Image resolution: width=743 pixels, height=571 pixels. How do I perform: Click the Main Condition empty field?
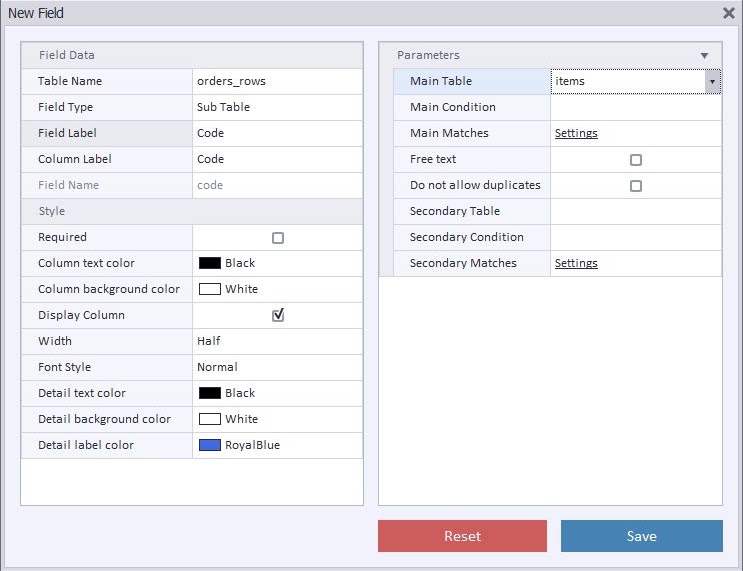635,107
